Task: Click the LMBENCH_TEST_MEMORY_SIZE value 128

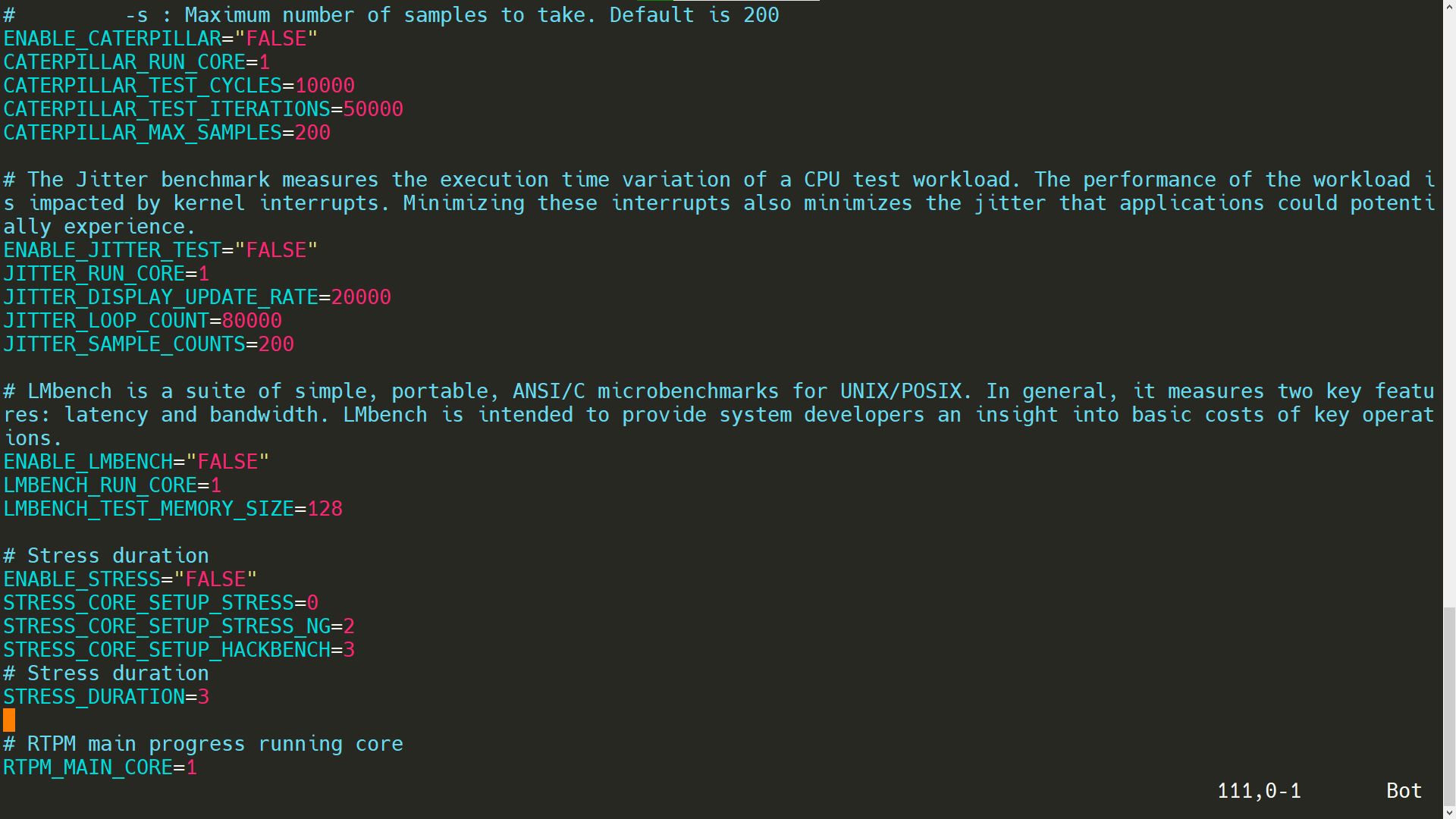Action: 325,509
